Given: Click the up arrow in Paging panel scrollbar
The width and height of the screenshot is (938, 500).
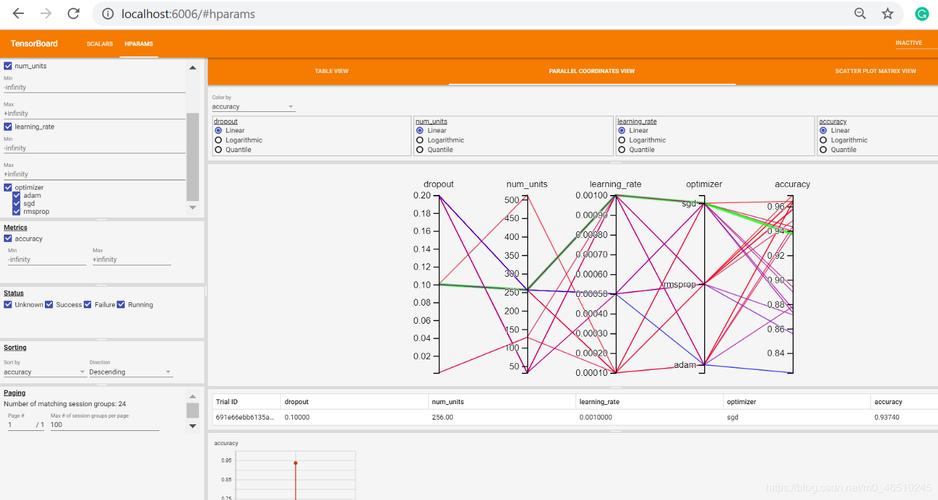Looking at the screenshot, I should (x=193, y=397).
